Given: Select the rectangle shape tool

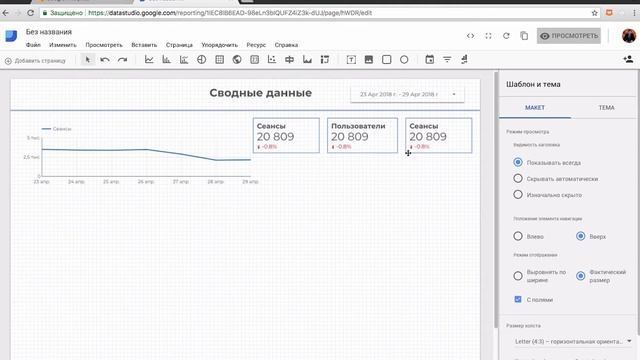Looking at the screenshot, I should click(387, 60).
